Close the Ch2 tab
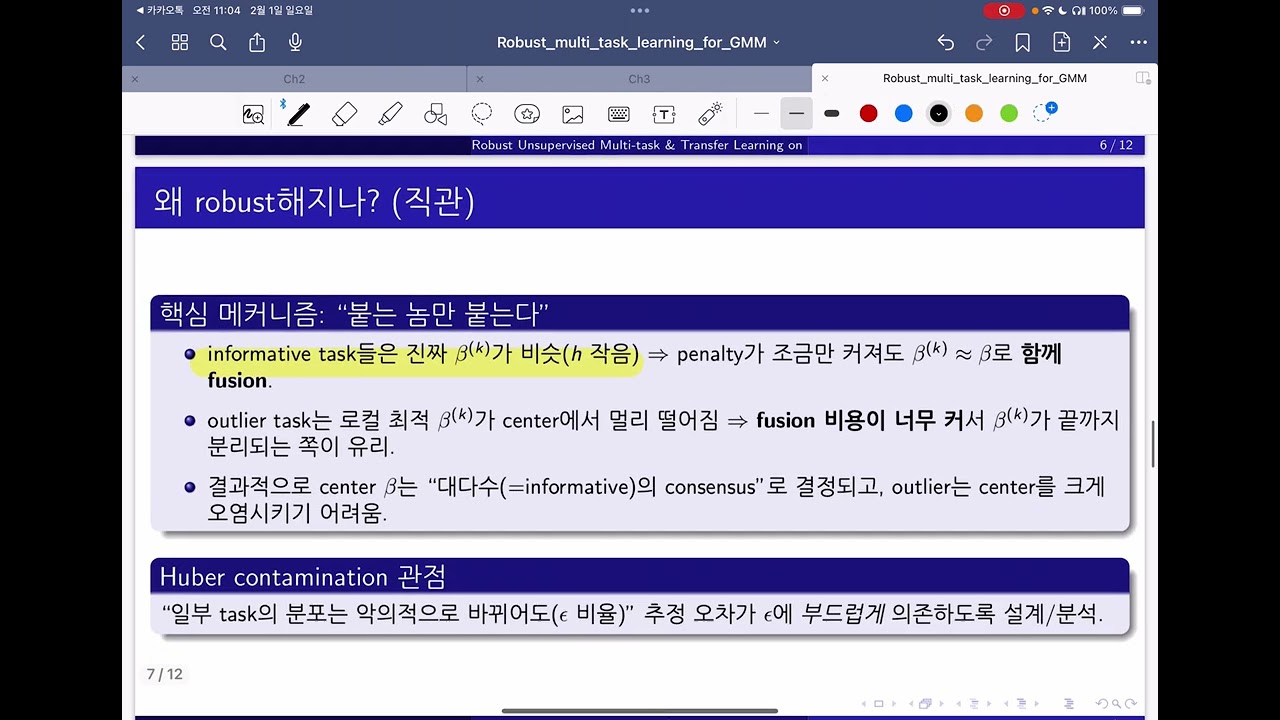The width and height of the screenshot is (1280, 720). (x=135, y=79)
